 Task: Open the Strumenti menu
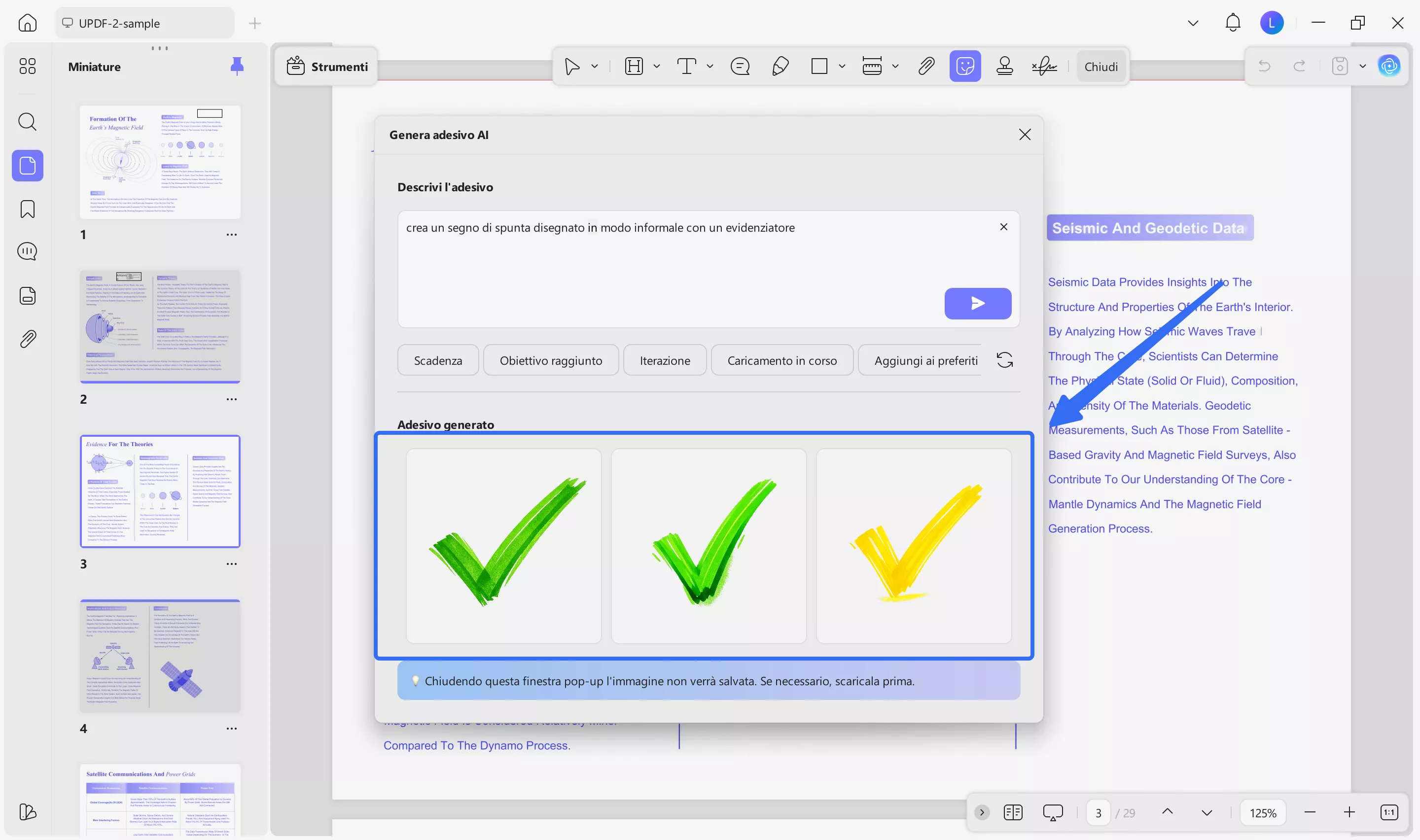pyautogui.click(x=327, y=67)
